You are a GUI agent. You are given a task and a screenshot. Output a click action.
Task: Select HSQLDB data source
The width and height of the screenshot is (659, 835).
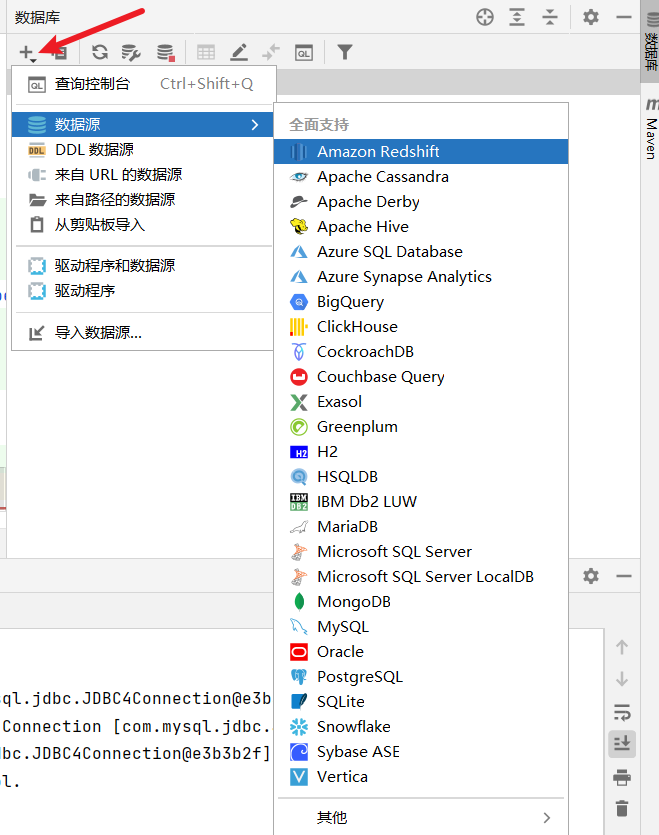[421, 477]
